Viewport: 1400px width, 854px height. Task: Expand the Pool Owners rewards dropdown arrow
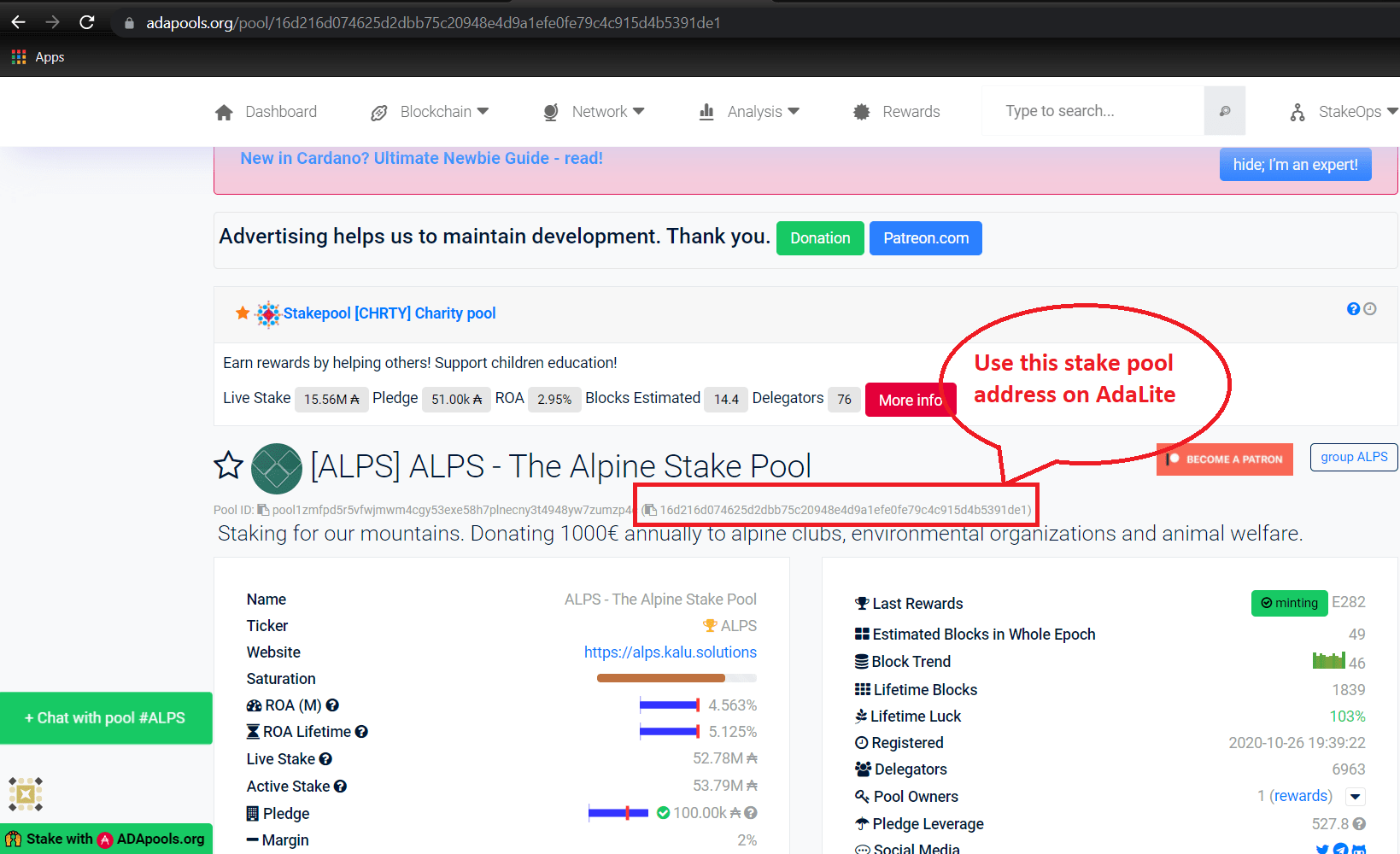(x=1356, y=796)
